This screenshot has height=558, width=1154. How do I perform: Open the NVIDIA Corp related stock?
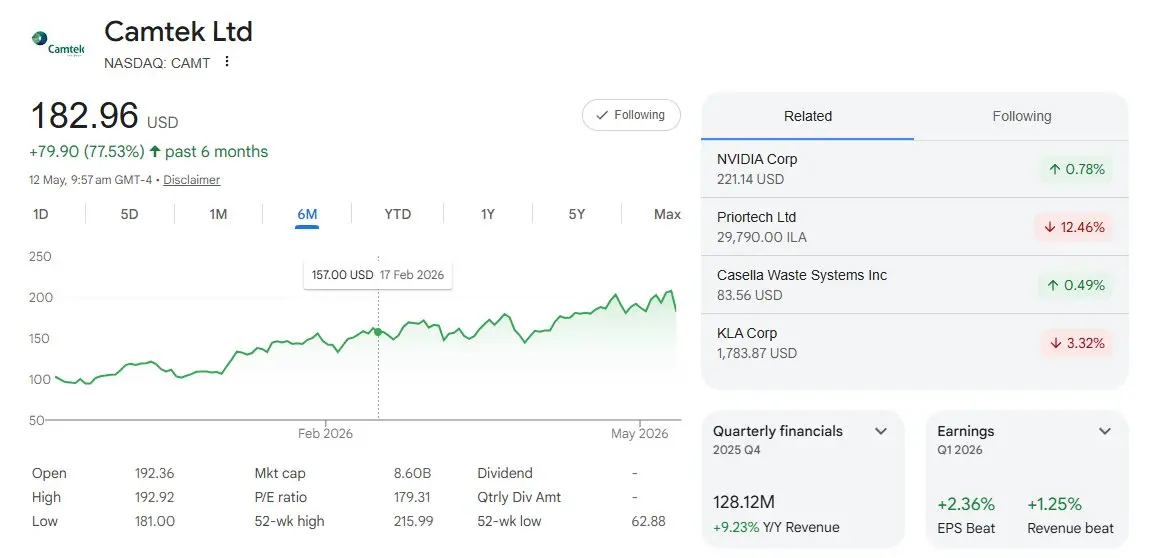[x=914, y=169]
